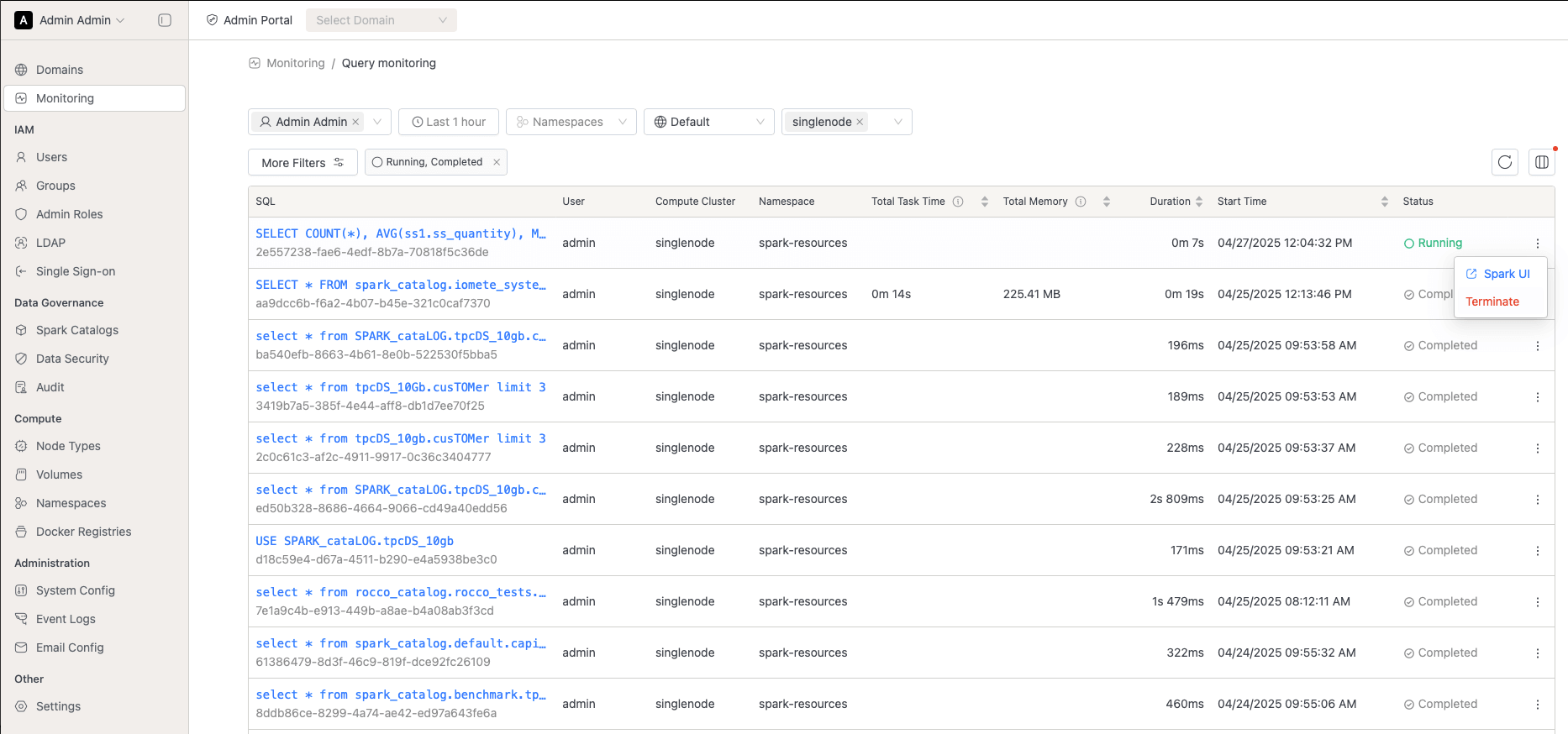The height and width of the screenshot is (734, 1568).
Task: Collapse the sidebar with the panel icon
Action: click(165, 20)
